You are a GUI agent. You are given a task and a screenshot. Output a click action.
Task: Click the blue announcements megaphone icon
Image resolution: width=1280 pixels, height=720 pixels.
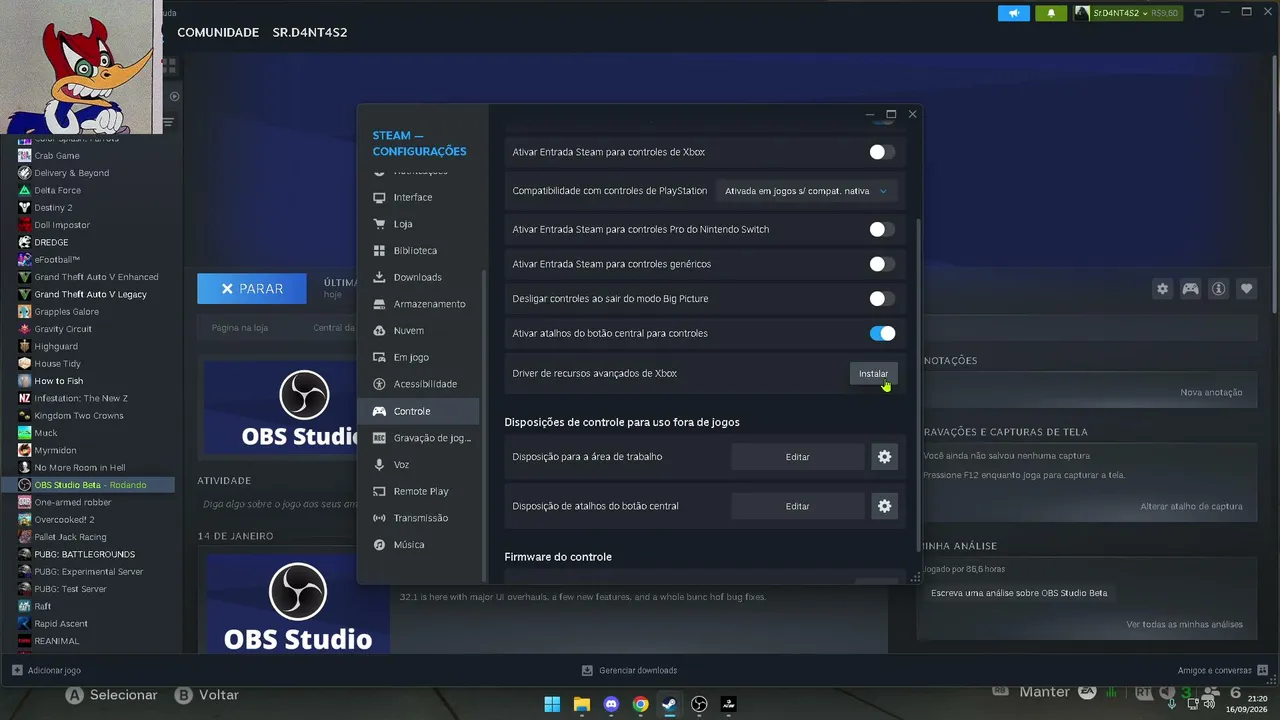[1014, 13]
